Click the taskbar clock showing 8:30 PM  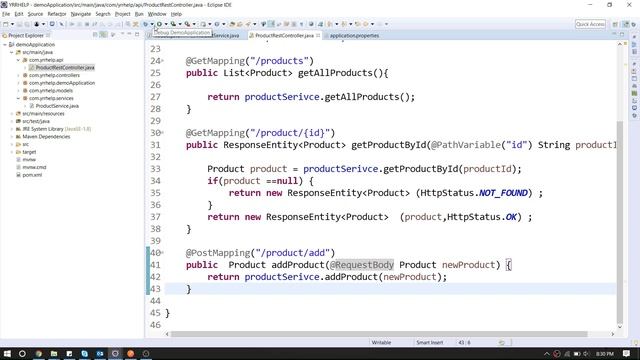[x=604, y=354]
